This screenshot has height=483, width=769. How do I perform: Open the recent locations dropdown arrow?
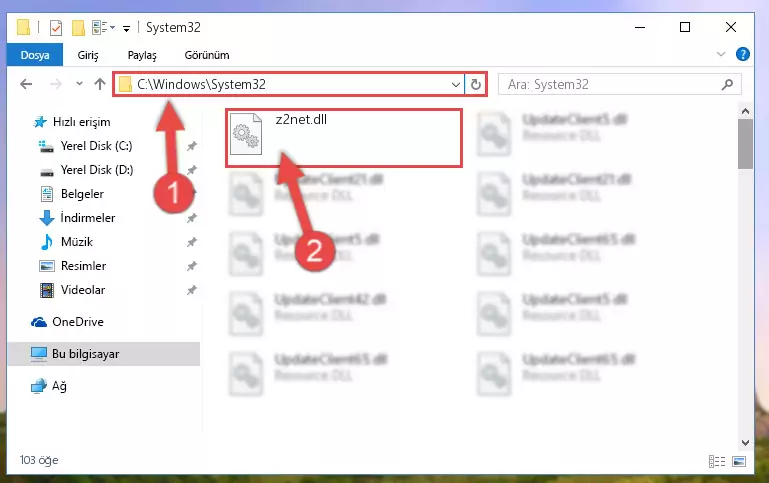(x=79, y=84)
